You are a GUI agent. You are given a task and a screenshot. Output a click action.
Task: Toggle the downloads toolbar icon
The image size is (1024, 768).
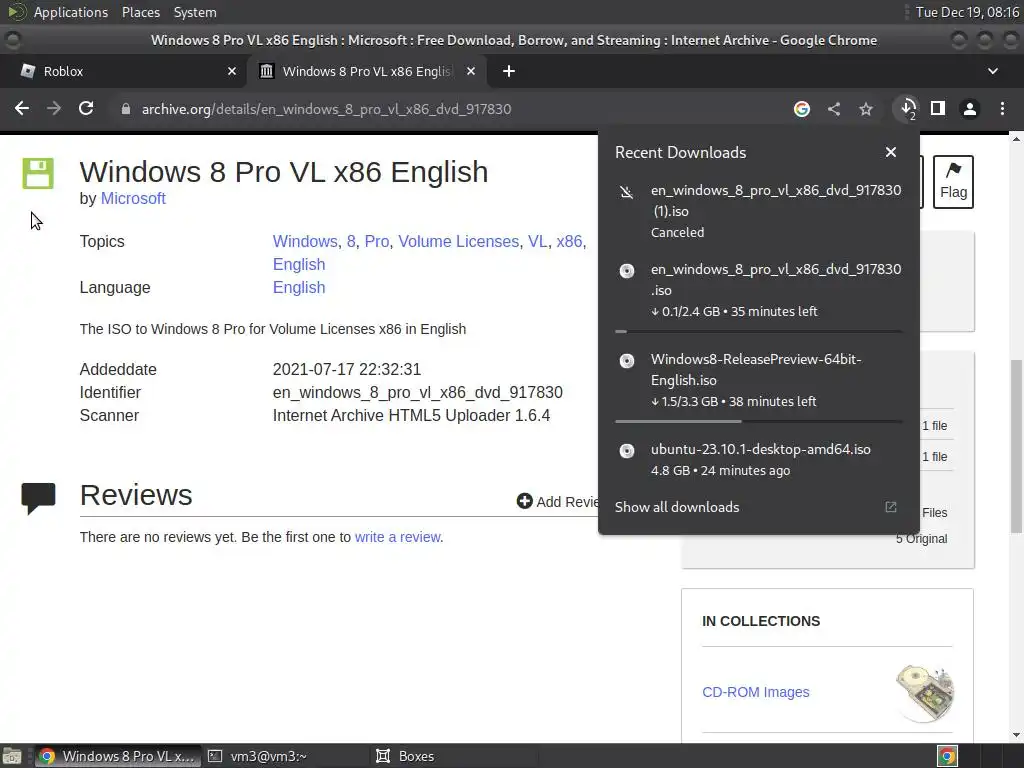908,108
